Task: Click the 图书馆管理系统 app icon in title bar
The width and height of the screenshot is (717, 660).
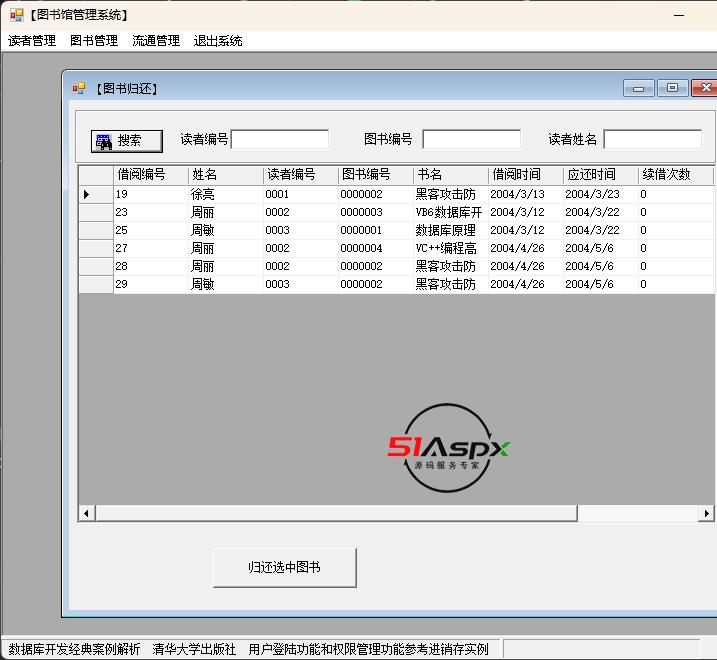Action: [16, 15]
